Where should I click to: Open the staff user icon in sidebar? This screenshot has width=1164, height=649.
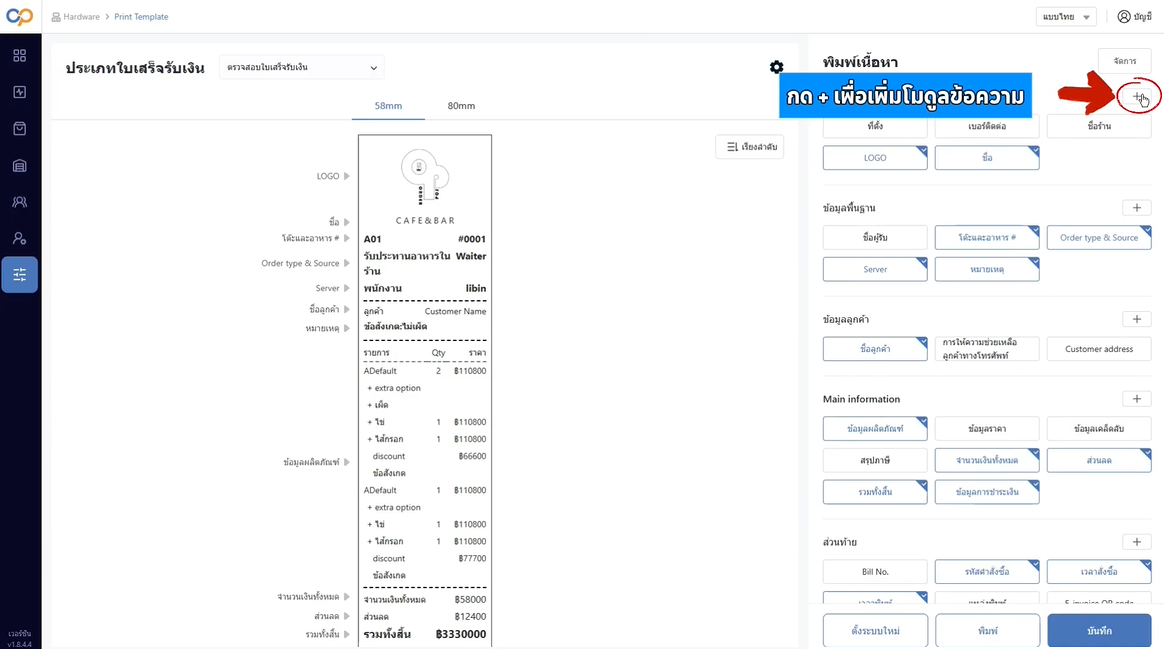point(19,238)
